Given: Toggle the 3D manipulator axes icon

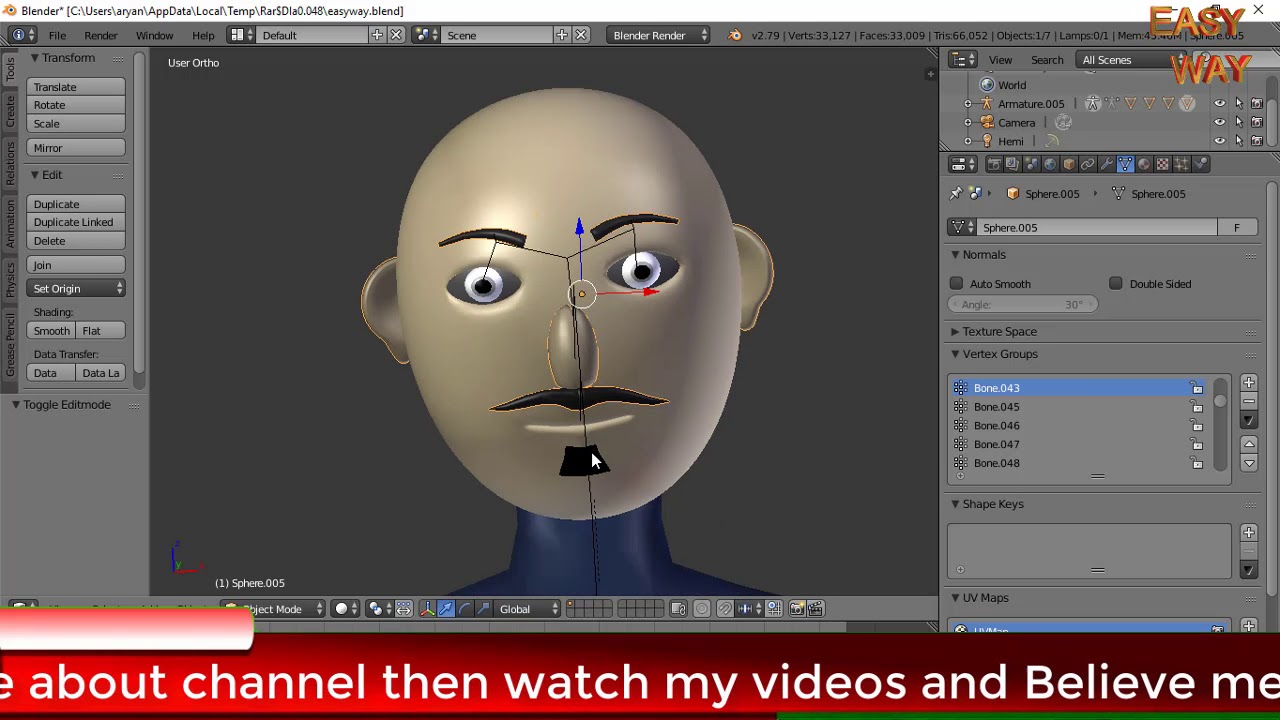Looking at the screenshot, I should point(427,609).
